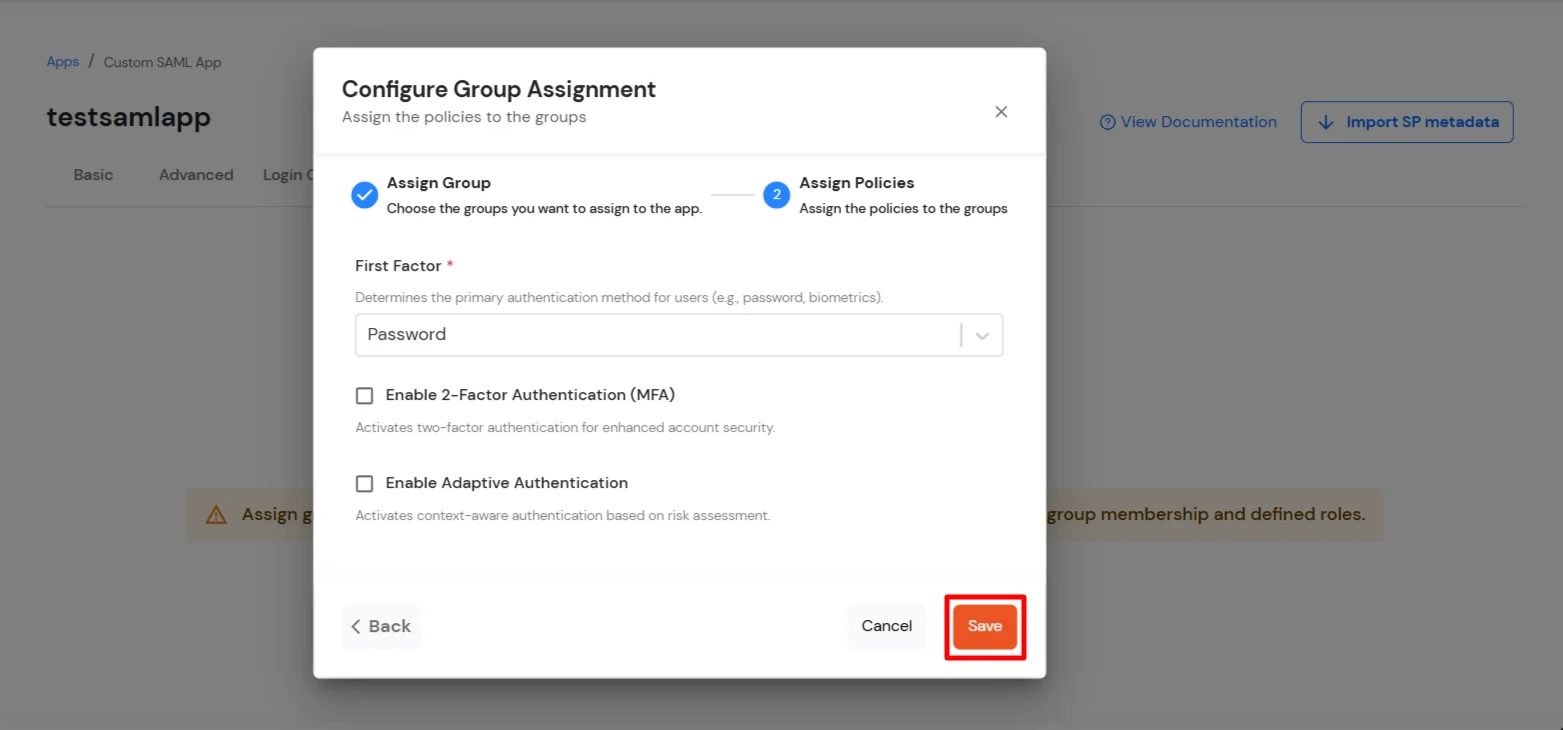This screenshot has width=1563, height=730.
Task: Open the First Factor dropdown via its chevron
Action: tap(981, 335)
